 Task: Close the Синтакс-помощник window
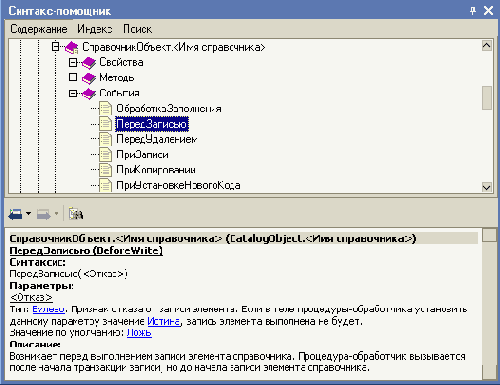(x=488, y=11)
